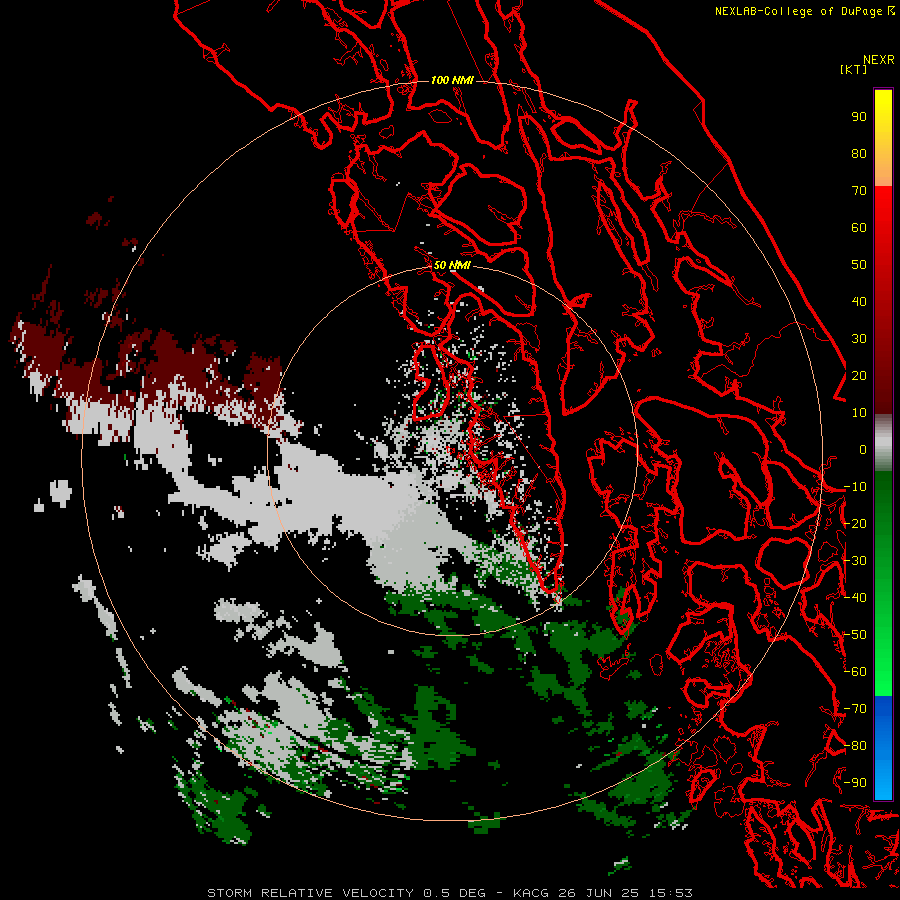Screen dimensions: 900x900
Task: Click the -30 value on the velocity scale
Action: click(x=855, y=561)
